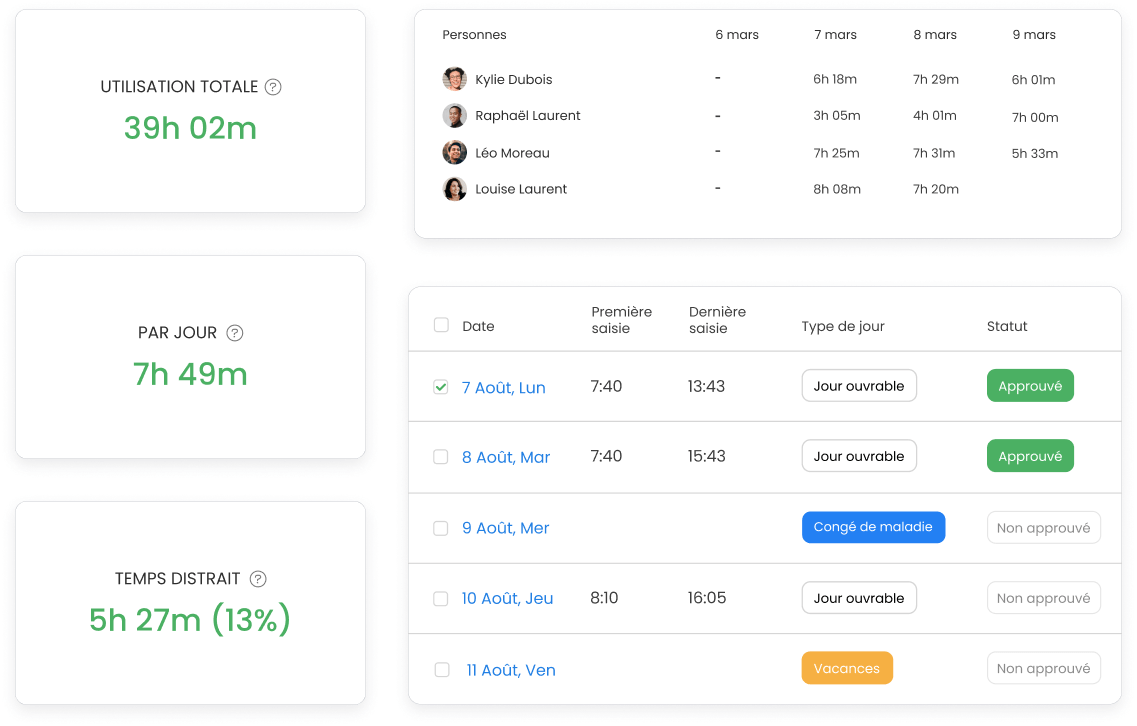Click the Dernière saisie column header
Viewport: 1137px width, 726px height.
pos(717,320)
